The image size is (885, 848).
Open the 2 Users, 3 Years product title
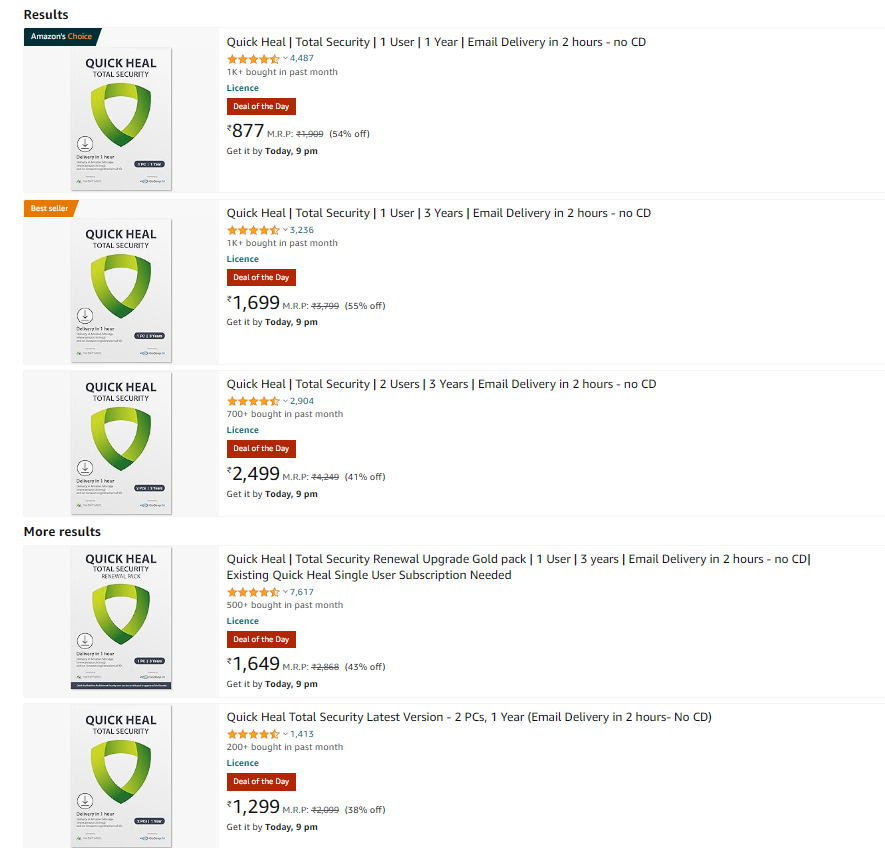(441, 384)
